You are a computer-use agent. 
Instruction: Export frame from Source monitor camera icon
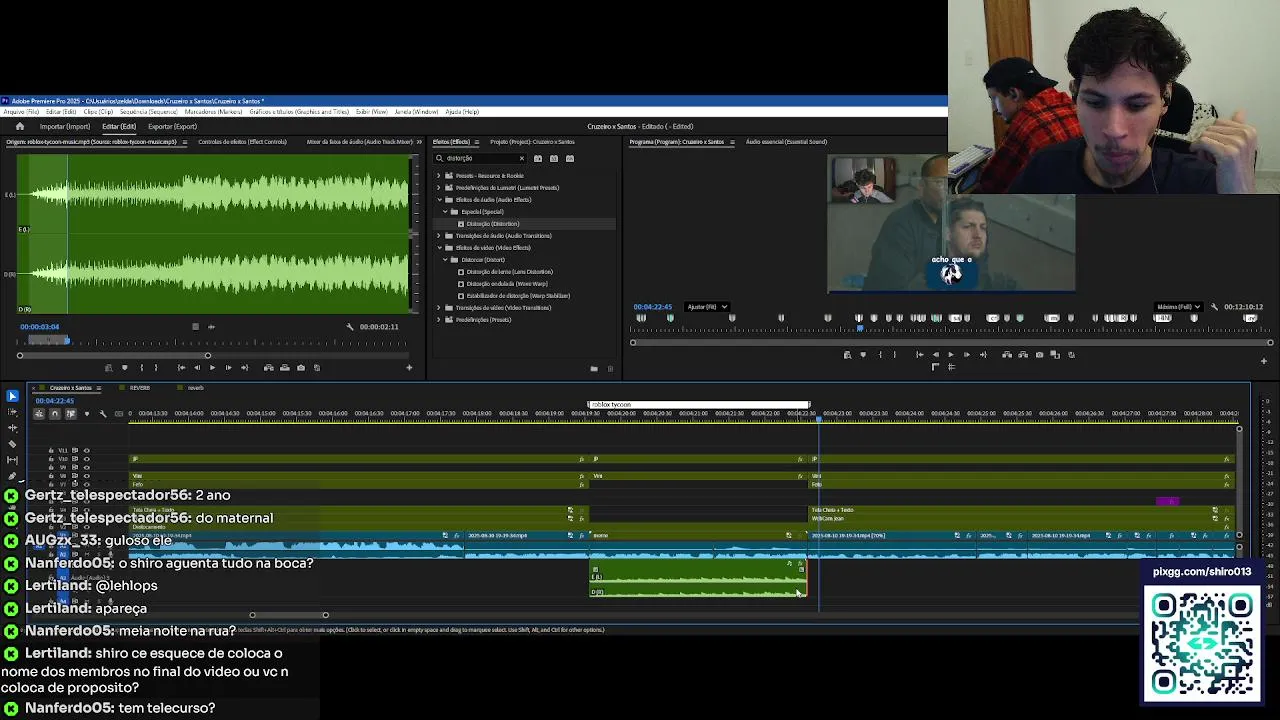[x=301, y=368]
